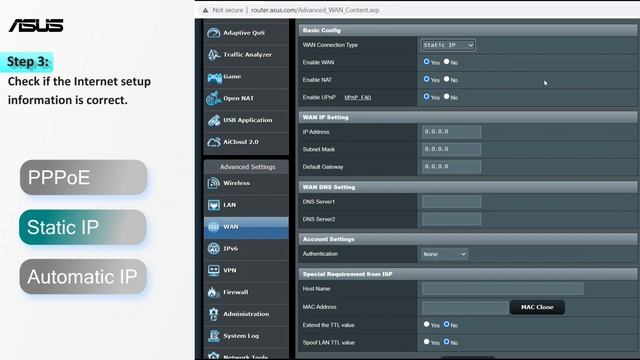Click the DNS Server2 input field

(451, 219)
